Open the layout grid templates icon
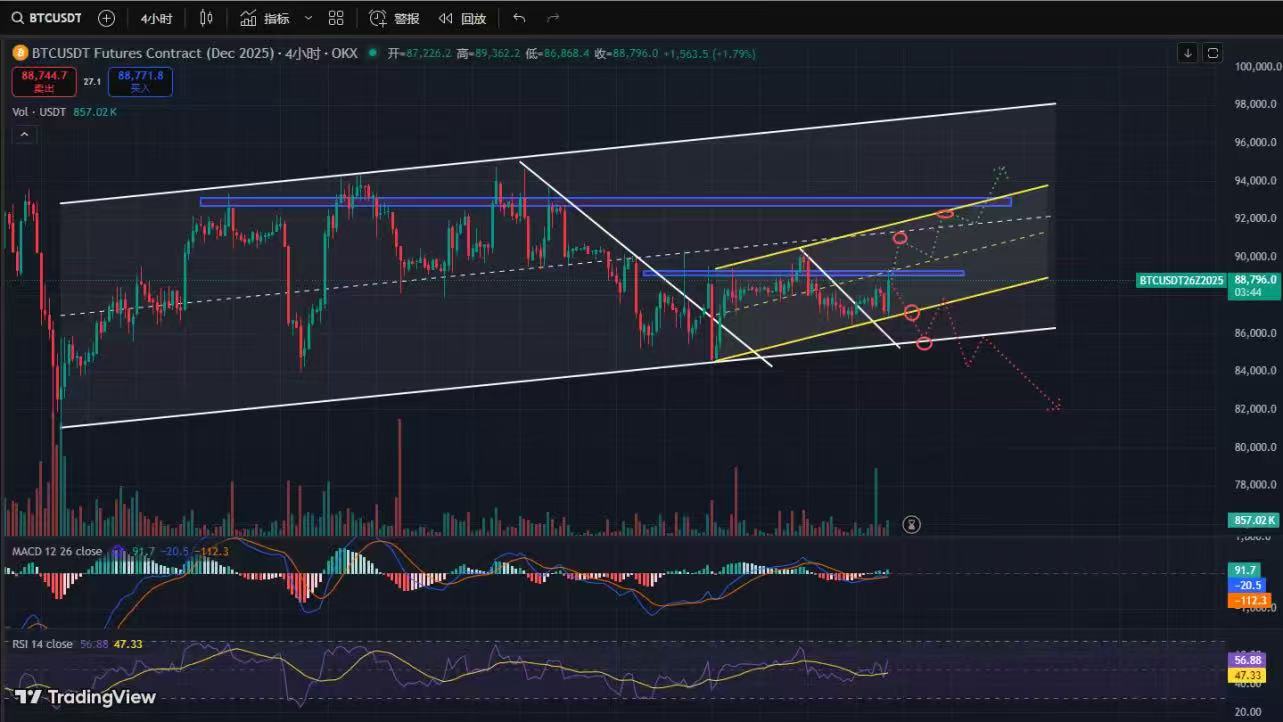 336,18
